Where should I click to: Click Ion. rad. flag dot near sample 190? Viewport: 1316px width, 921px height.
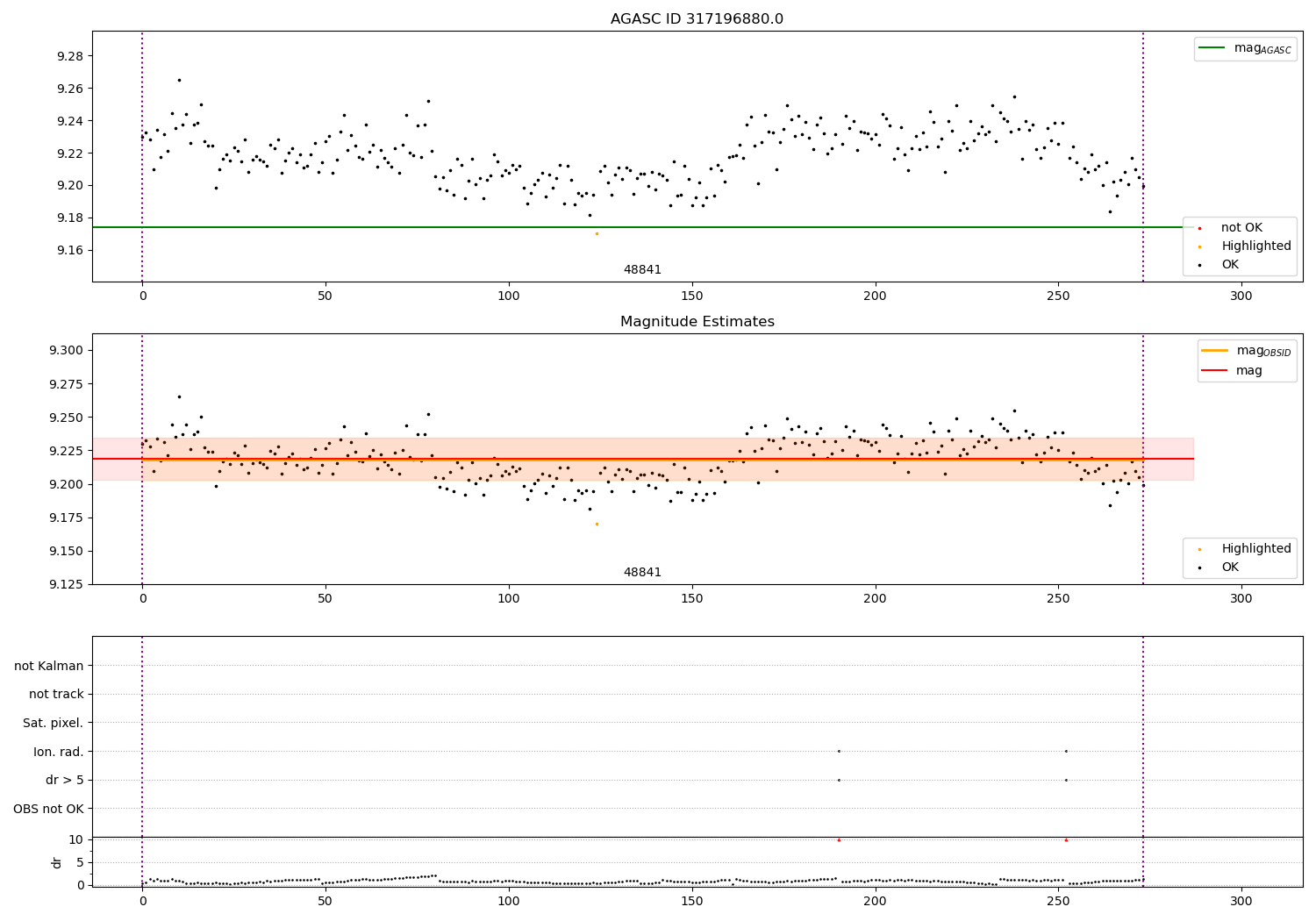click(839, 751)
